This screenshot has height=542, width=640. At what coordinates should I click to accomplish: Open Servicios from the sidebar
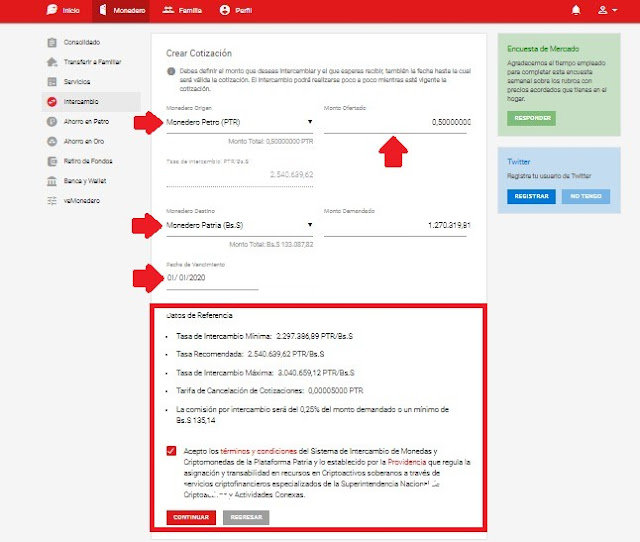tap(77, 82)
